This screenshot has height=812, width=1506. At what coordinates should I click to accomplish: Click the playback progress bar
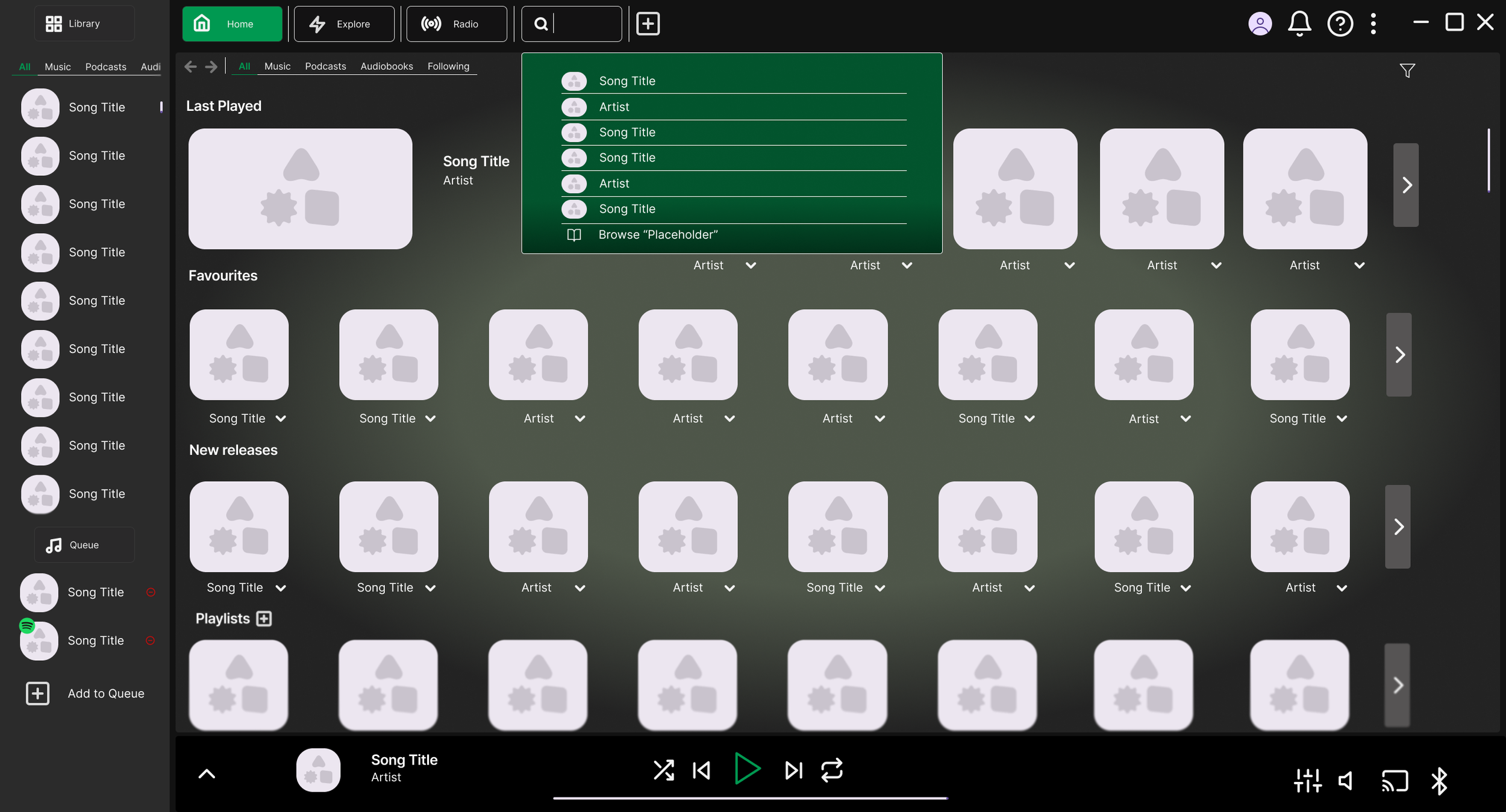click(x=750, y=798)
